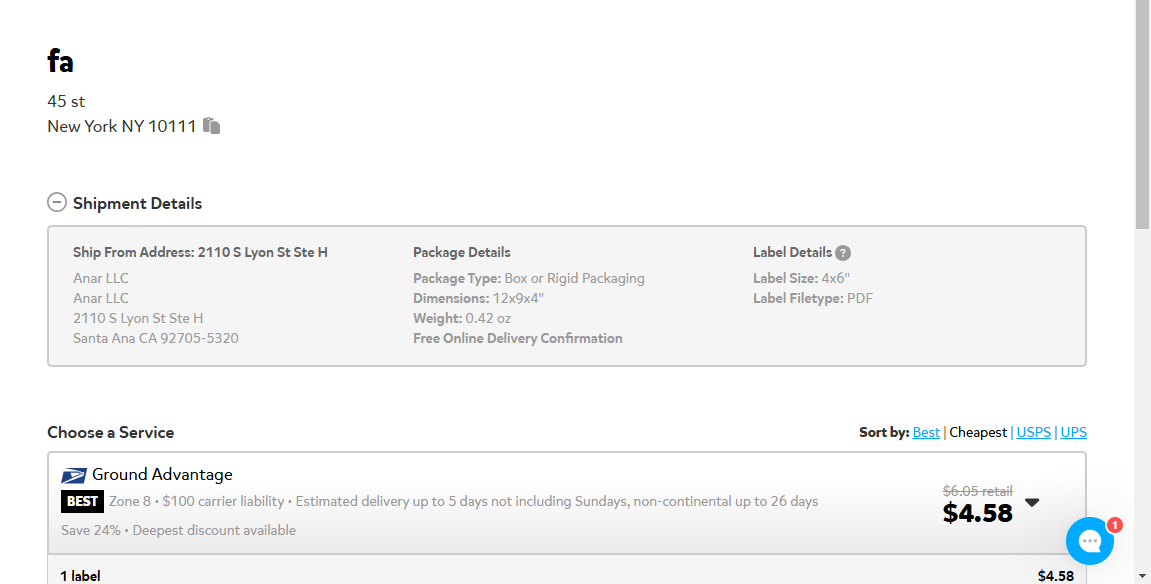This screenshot has height=584, width=1151.
Task: Click the red chat notification badge
Action: (1114, 525)
